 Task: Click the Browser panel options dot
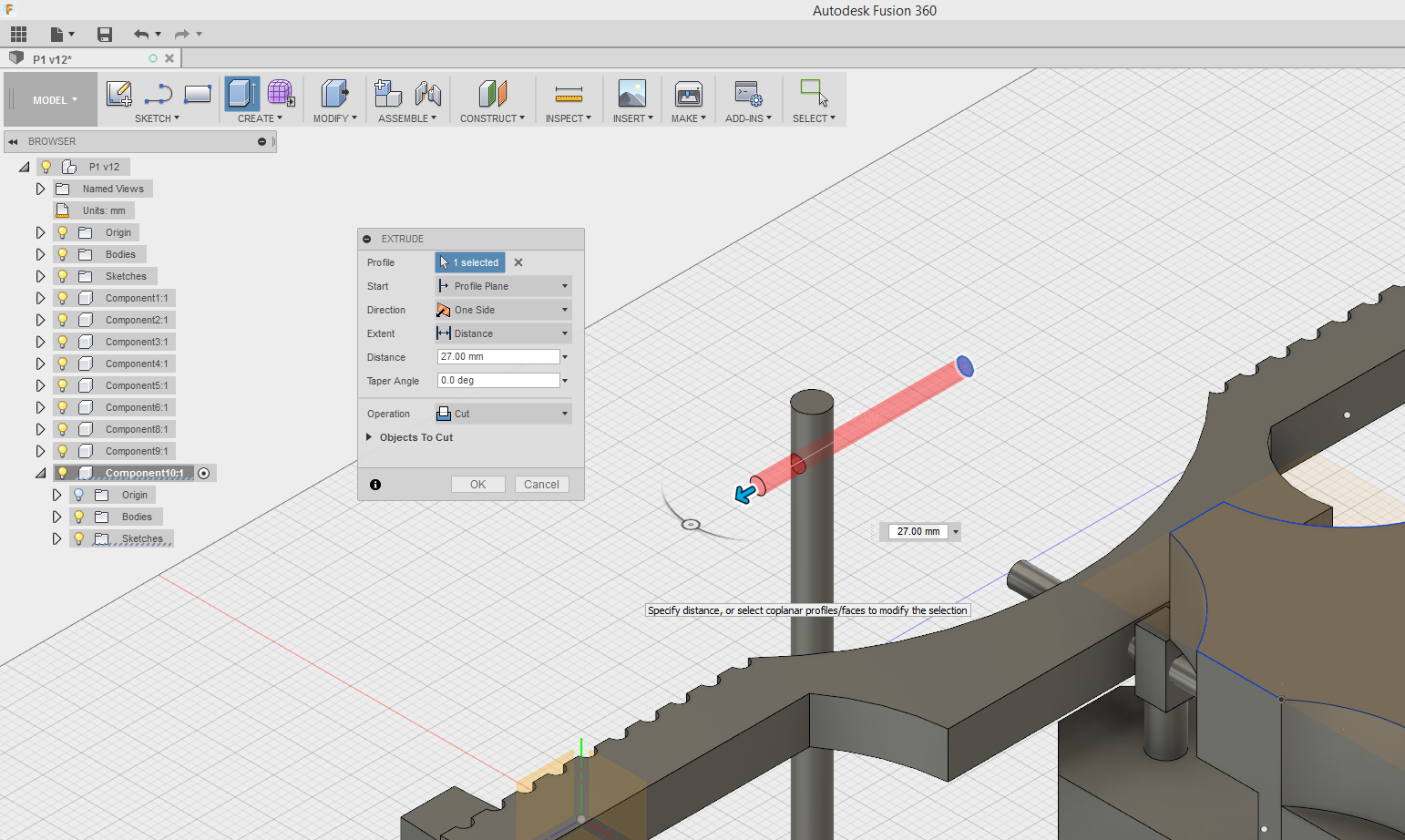pyautogui.click(x=262, y=142)
